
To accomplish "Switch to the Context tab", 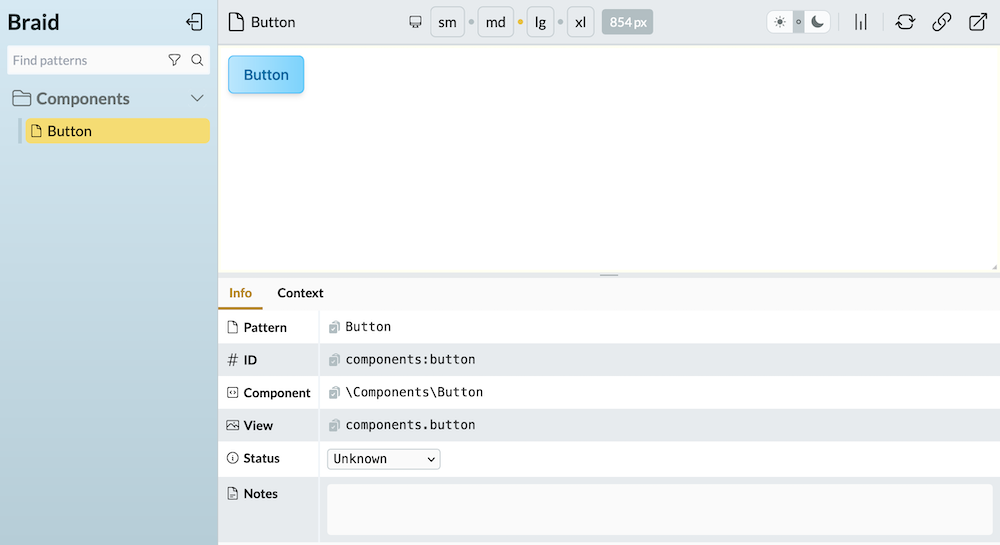I will click(x=300, y=293).
